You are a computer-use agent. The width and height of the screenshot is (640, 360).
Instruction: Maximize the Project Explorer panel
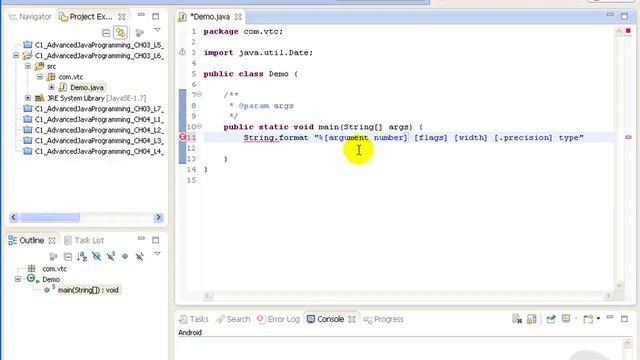[156, 16]
